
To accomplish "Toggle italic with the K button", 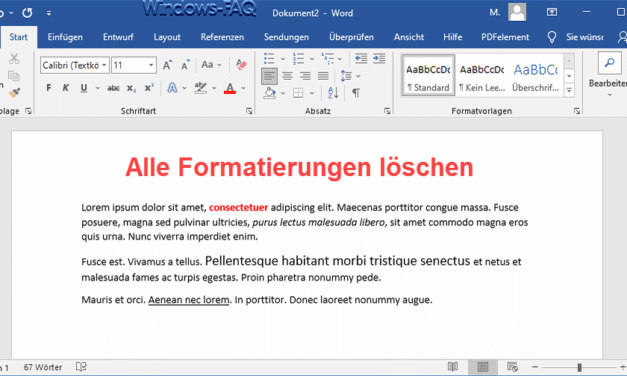I will tap(66, 88).
